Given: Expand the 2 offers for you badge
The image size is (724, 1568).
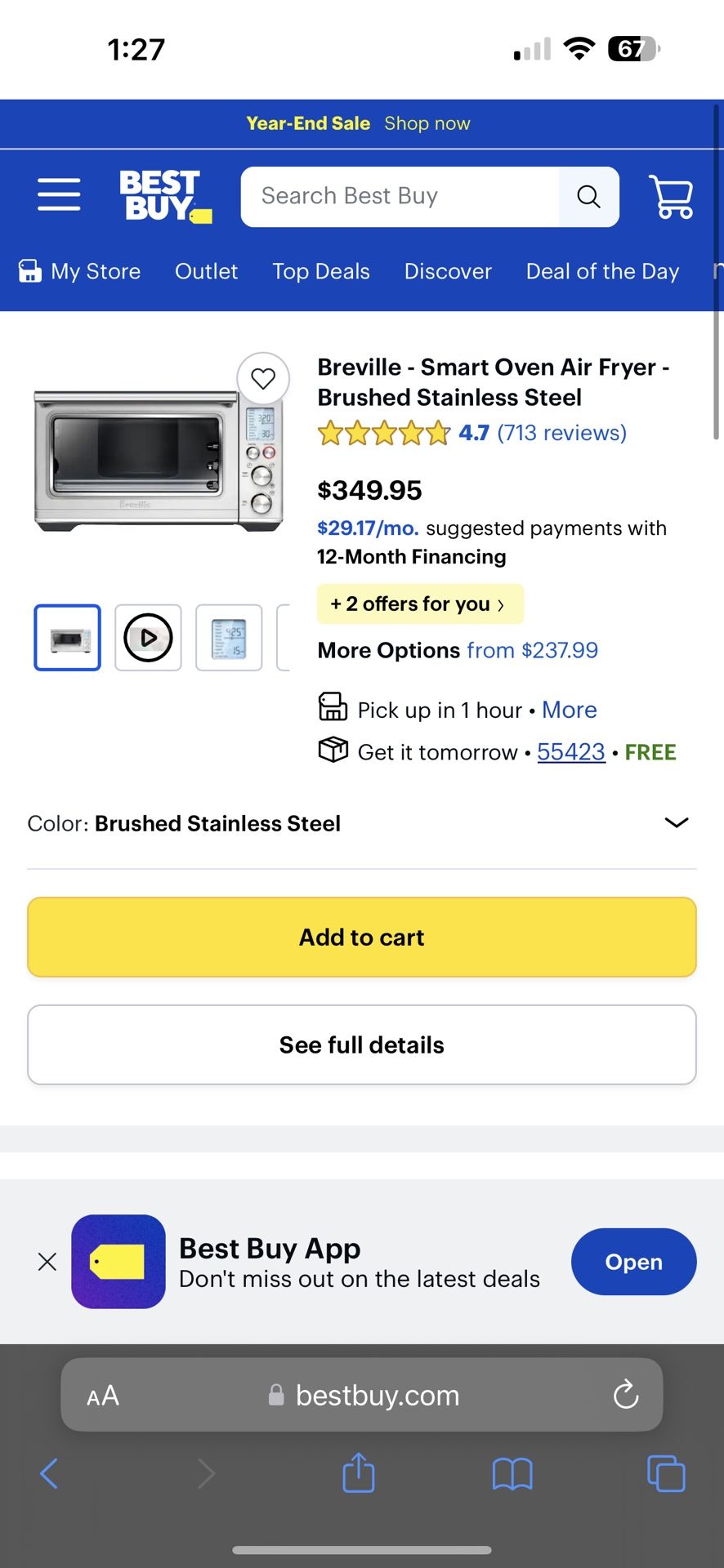Looking at the screenshot, I should pyautogui.click(x=419, y=604).
